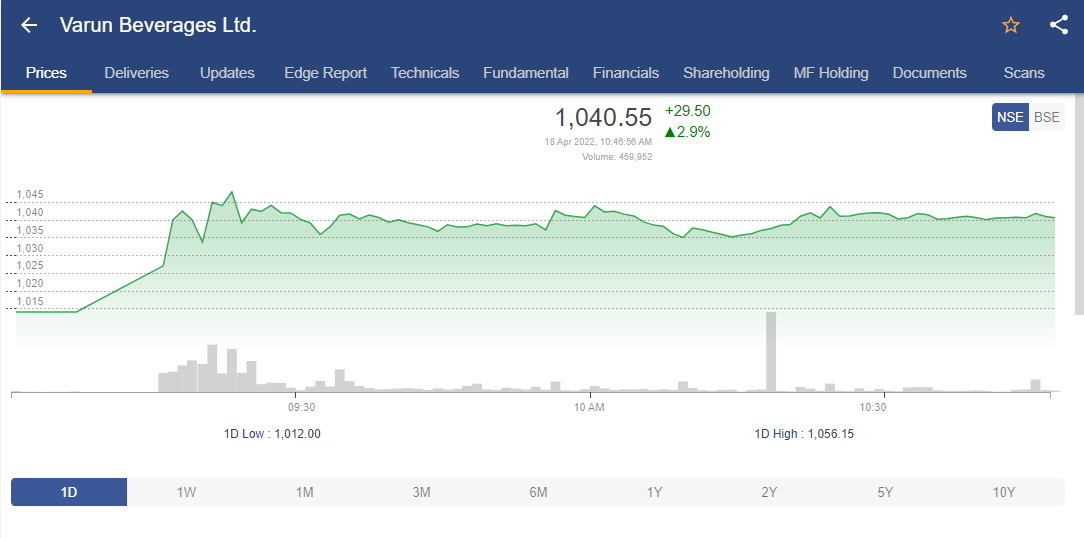
Task: Click the 10:30 time axis label
Action: tap(872, 407)
